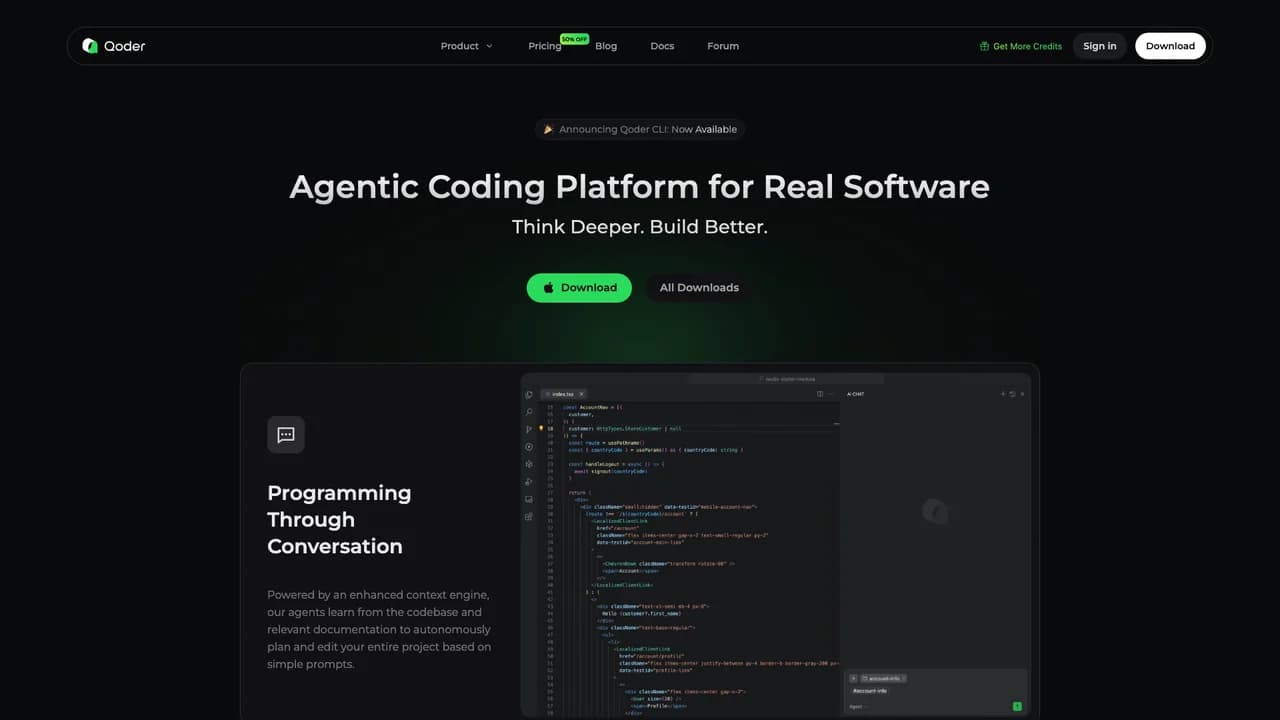The width and height of the screenshot is (1280, 720).
Task: Click the Sign in button
Action: 1100,46
